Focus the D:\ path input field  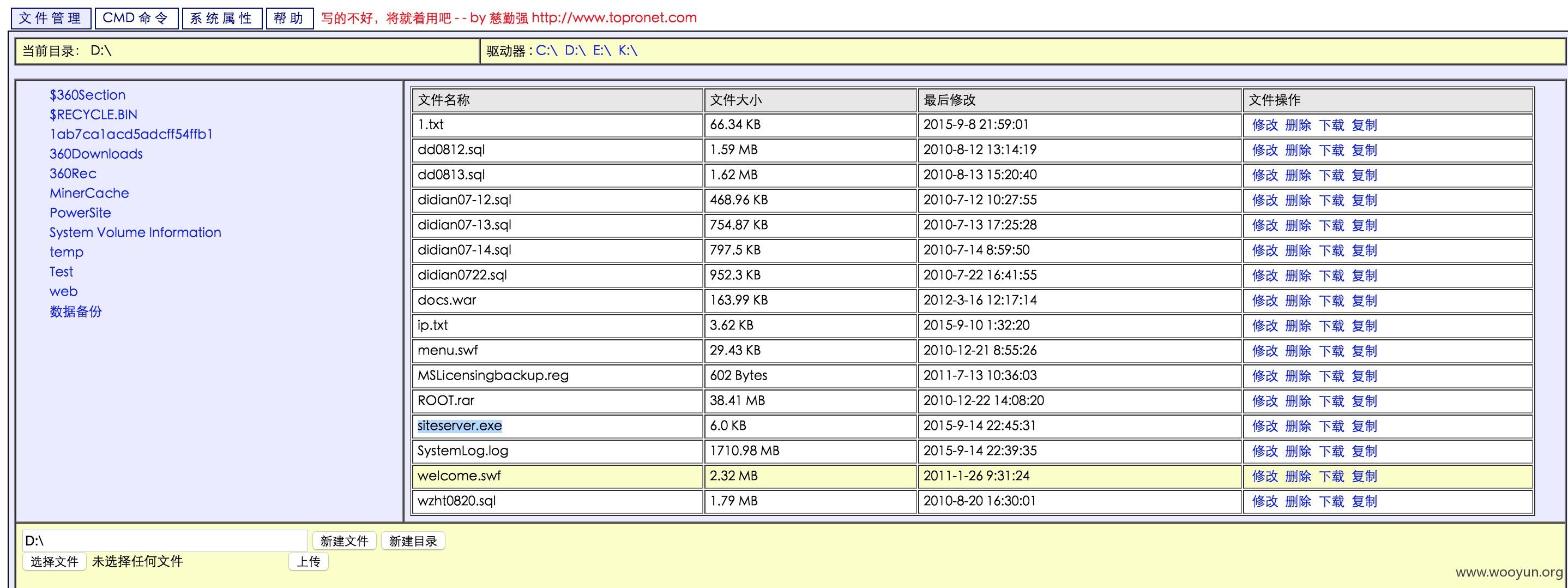[165, 541]
